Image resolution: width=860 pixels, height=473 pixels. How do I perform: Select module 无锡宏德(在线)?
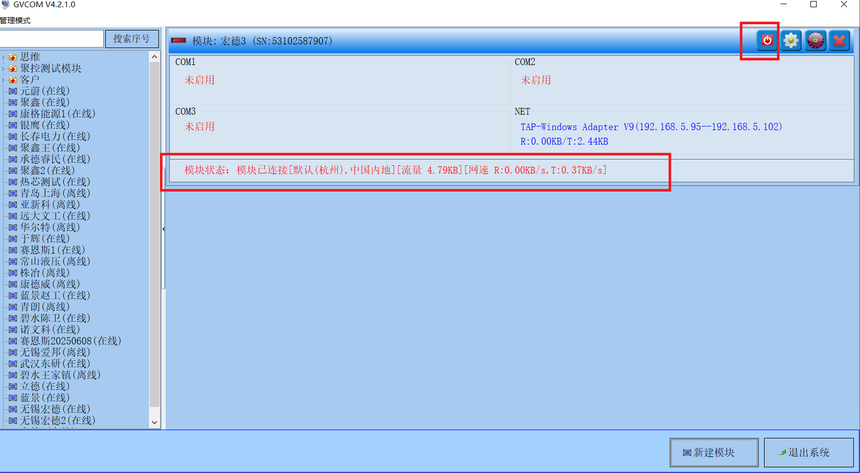coord(55,409)
